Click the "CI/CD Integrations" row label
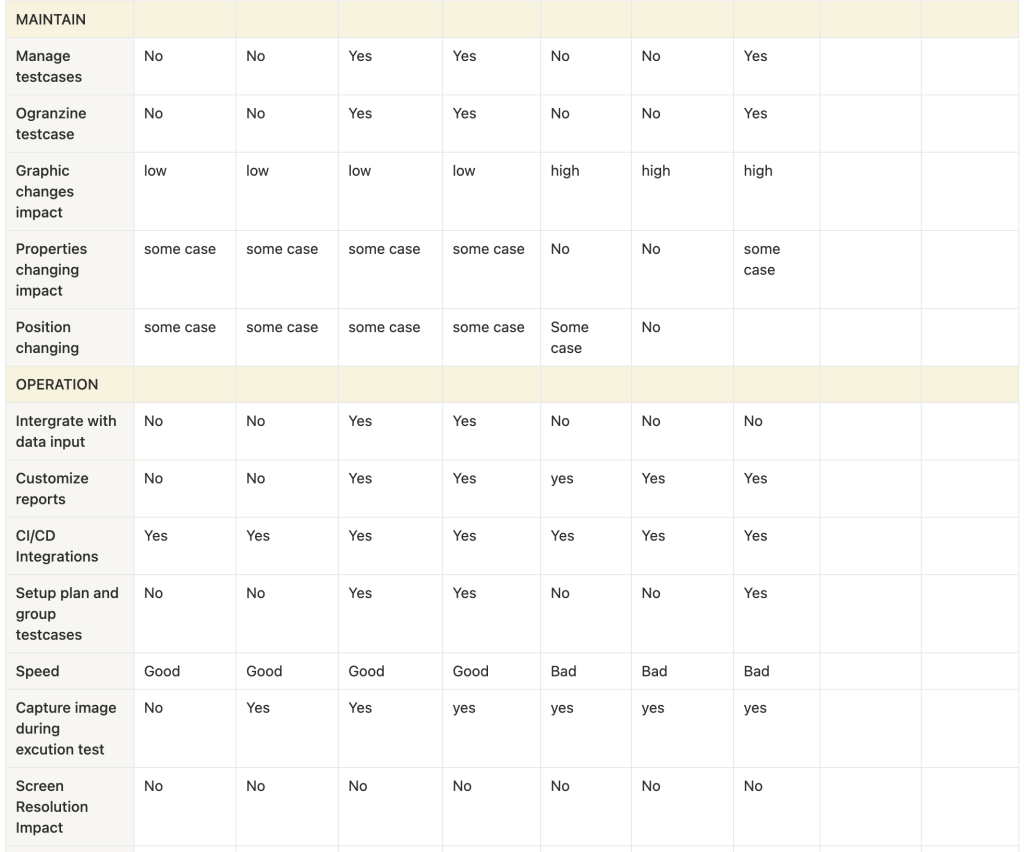The width and height of the screenshot is (1024, 852). click(57, 545)
